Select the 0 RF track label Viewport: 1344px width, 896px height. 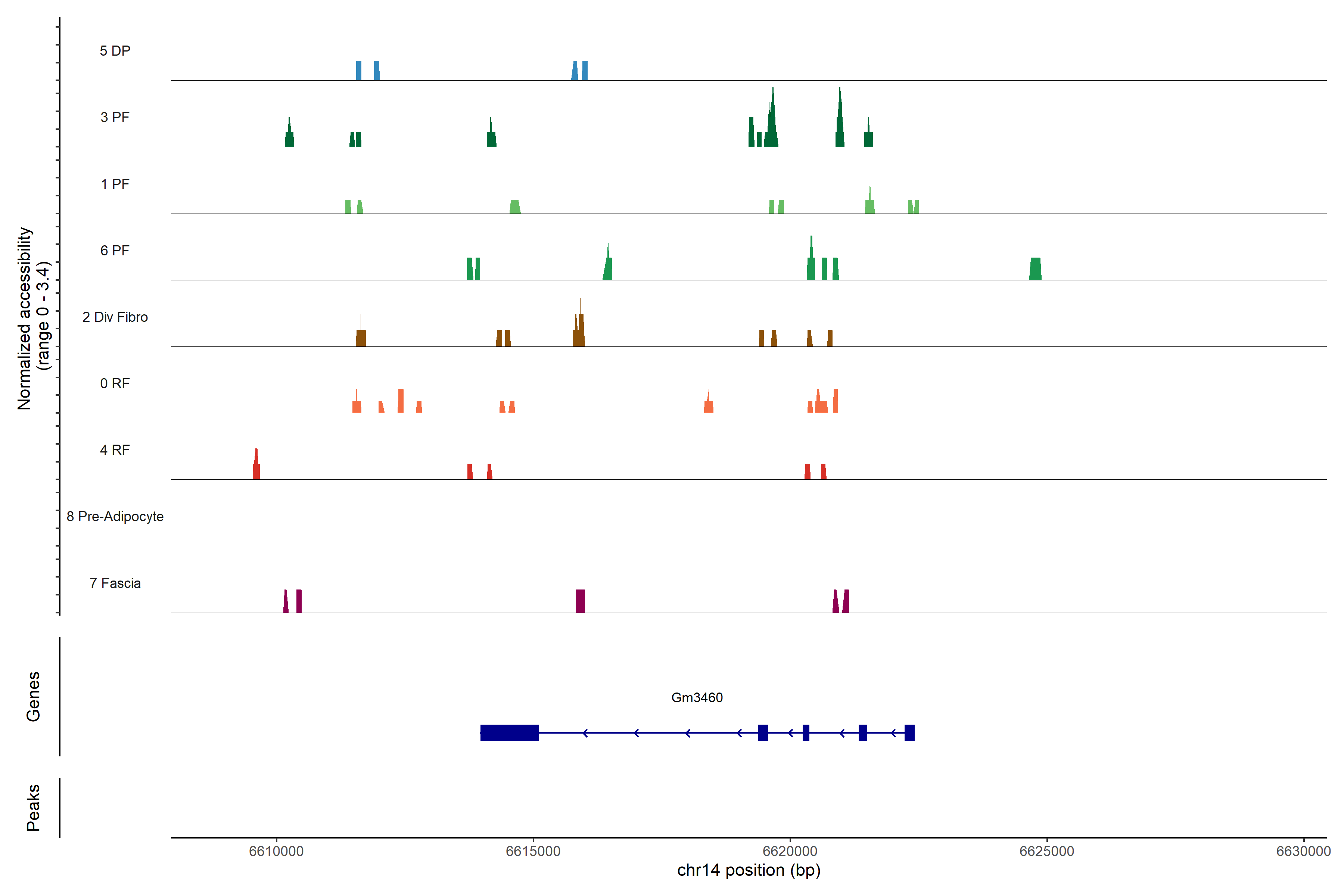click(115, 383)
